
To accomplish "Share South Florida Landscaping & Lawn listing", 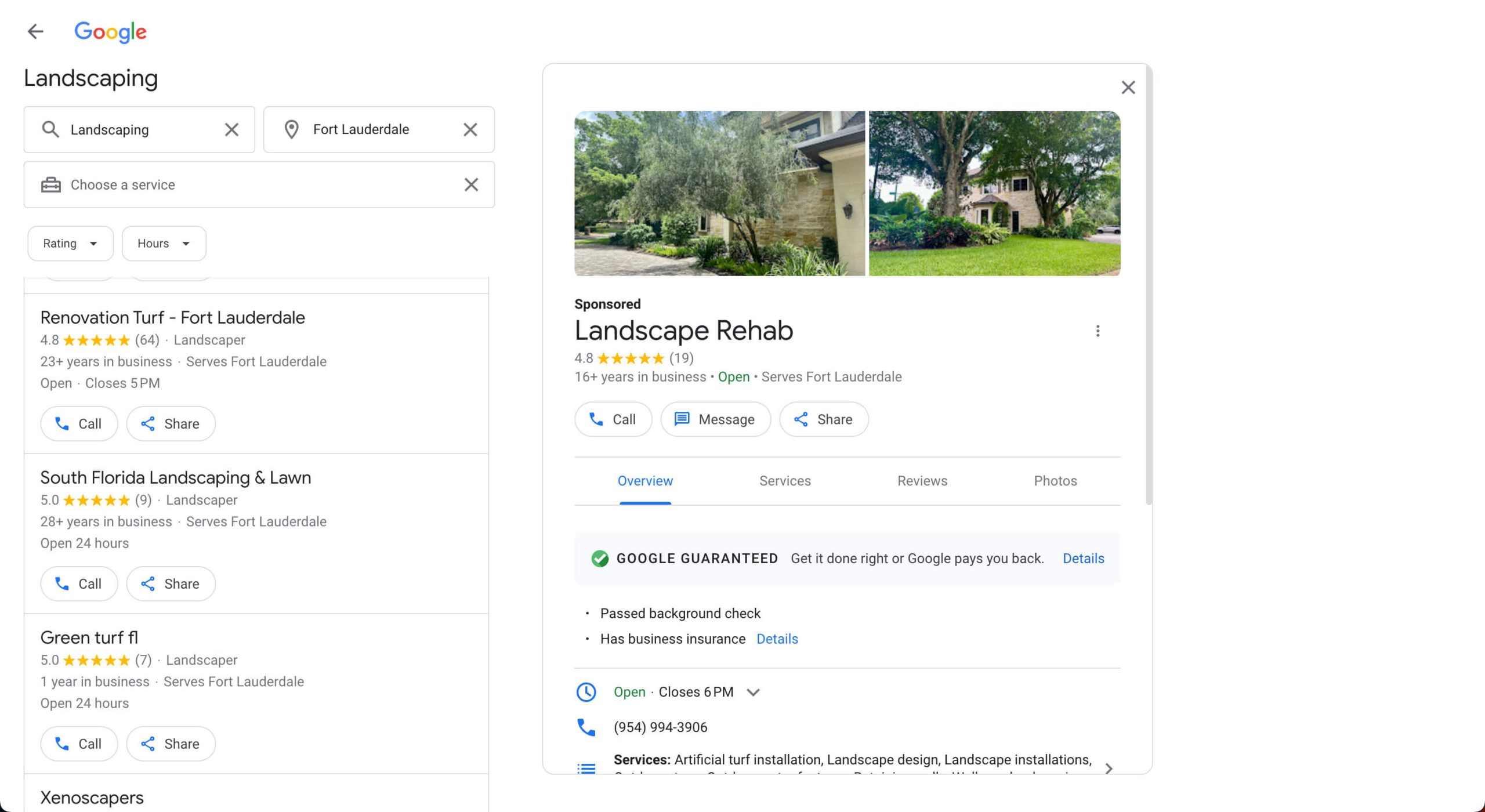I will [x=171, y=584].
